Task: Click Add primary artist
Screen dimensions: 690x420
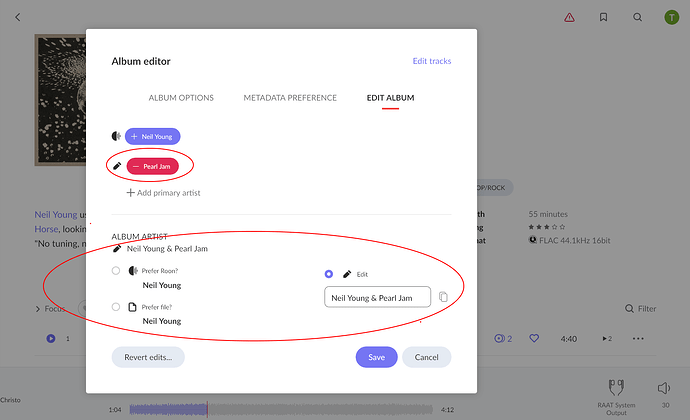Action: point(163,192)
